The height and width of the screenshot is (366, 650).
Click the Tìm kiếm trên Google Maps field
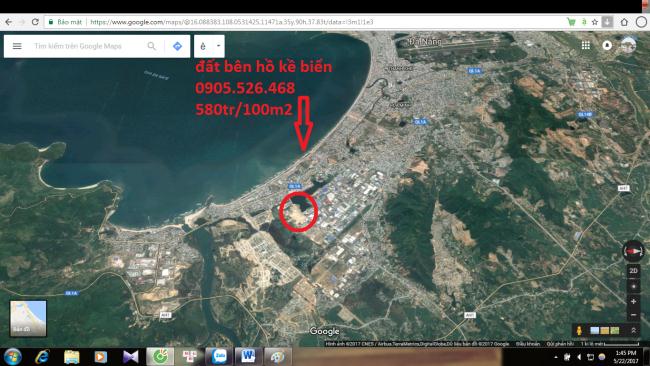[88, 46]
